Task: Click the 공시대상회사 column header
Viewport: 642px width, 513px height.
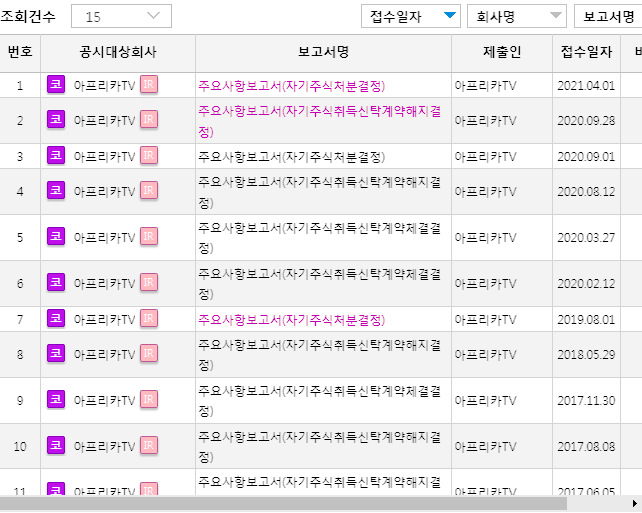Action: (118, 52)
